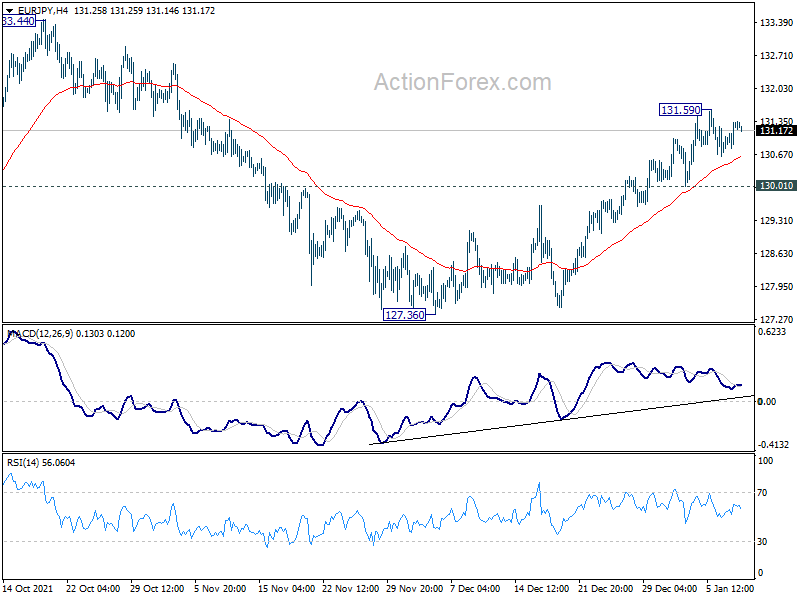
Task: Click the 130.670 price axis value
Action: [777, 155]
